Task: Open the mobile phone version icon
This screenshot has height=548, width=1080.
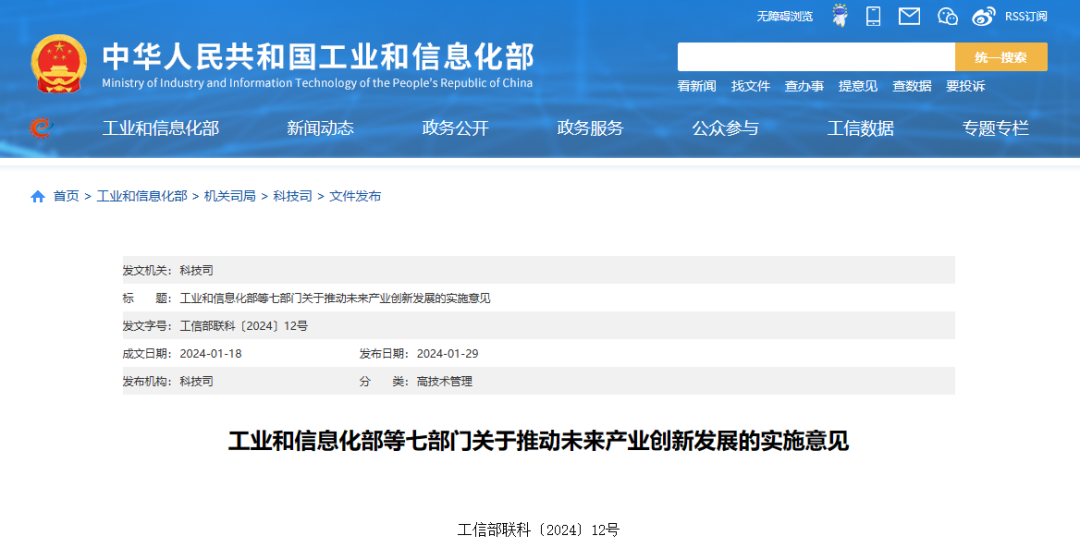Action: pyautogui.click(x=873, y=16)
